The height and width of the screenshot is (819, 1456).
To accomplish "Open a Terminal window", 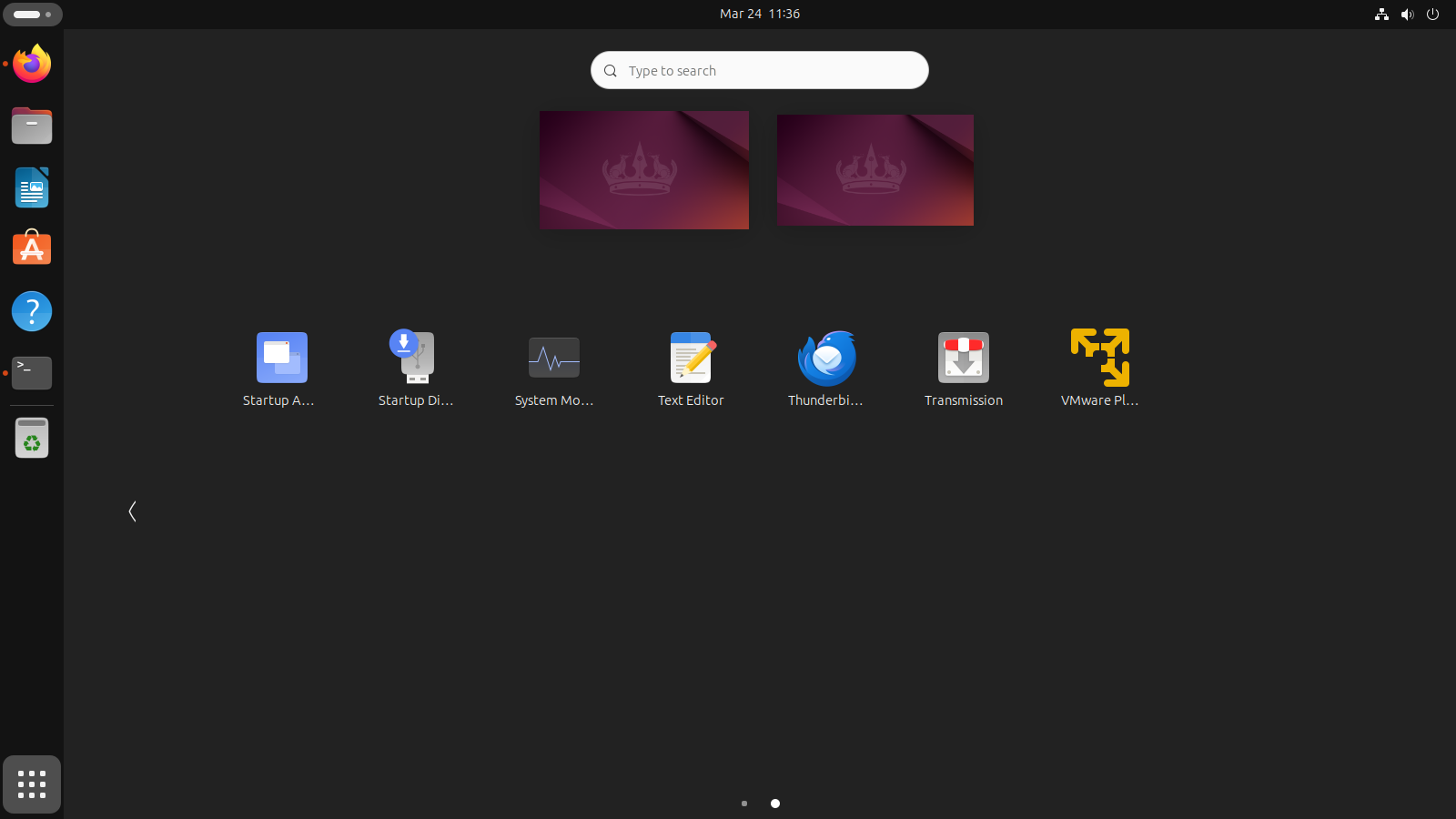I will coord(32,373).
